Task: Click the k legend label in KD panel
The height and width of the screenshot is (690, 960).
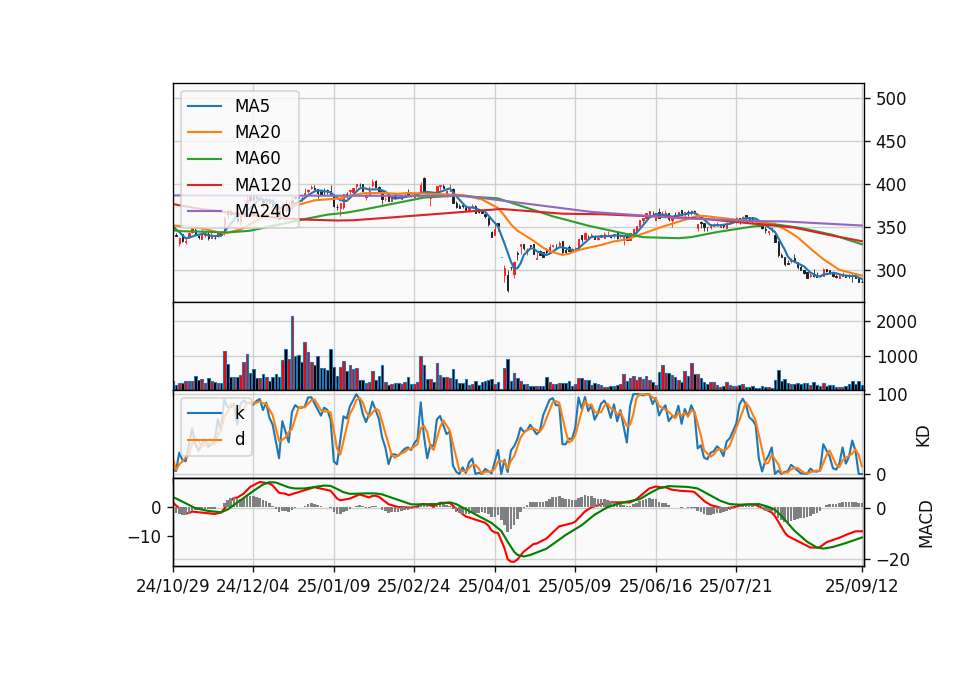Action: tap(239, 413)
